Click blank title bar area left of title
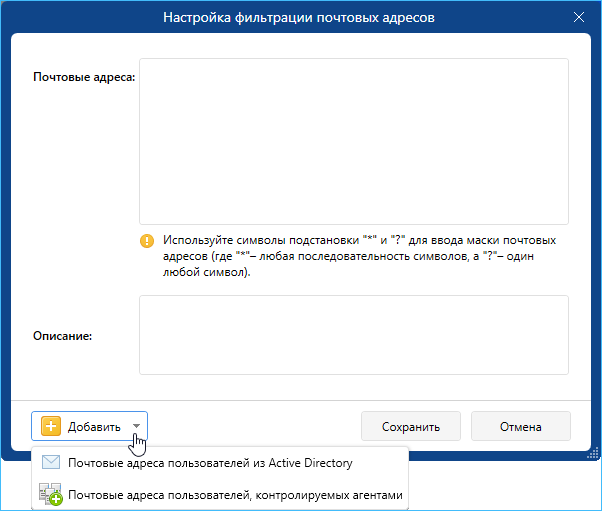Image resolution: width=602 pixels, height=511 pixels. [x=80, y=17]
